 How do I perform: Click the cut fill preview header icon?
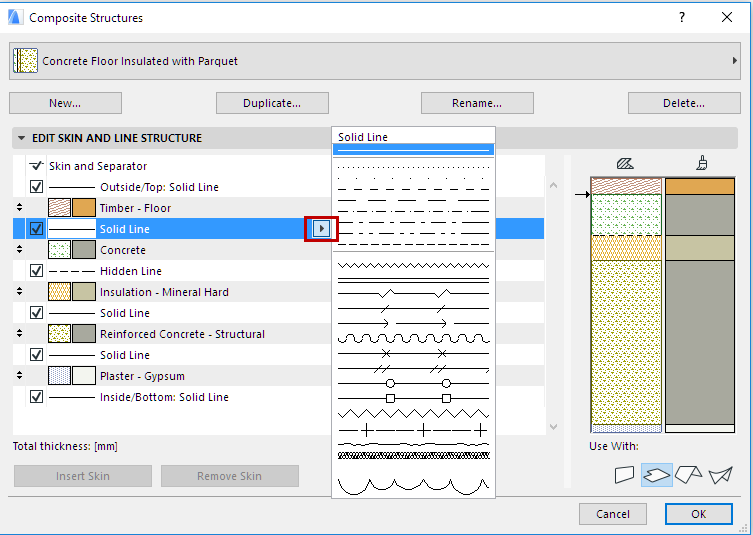tap(625, 164)
